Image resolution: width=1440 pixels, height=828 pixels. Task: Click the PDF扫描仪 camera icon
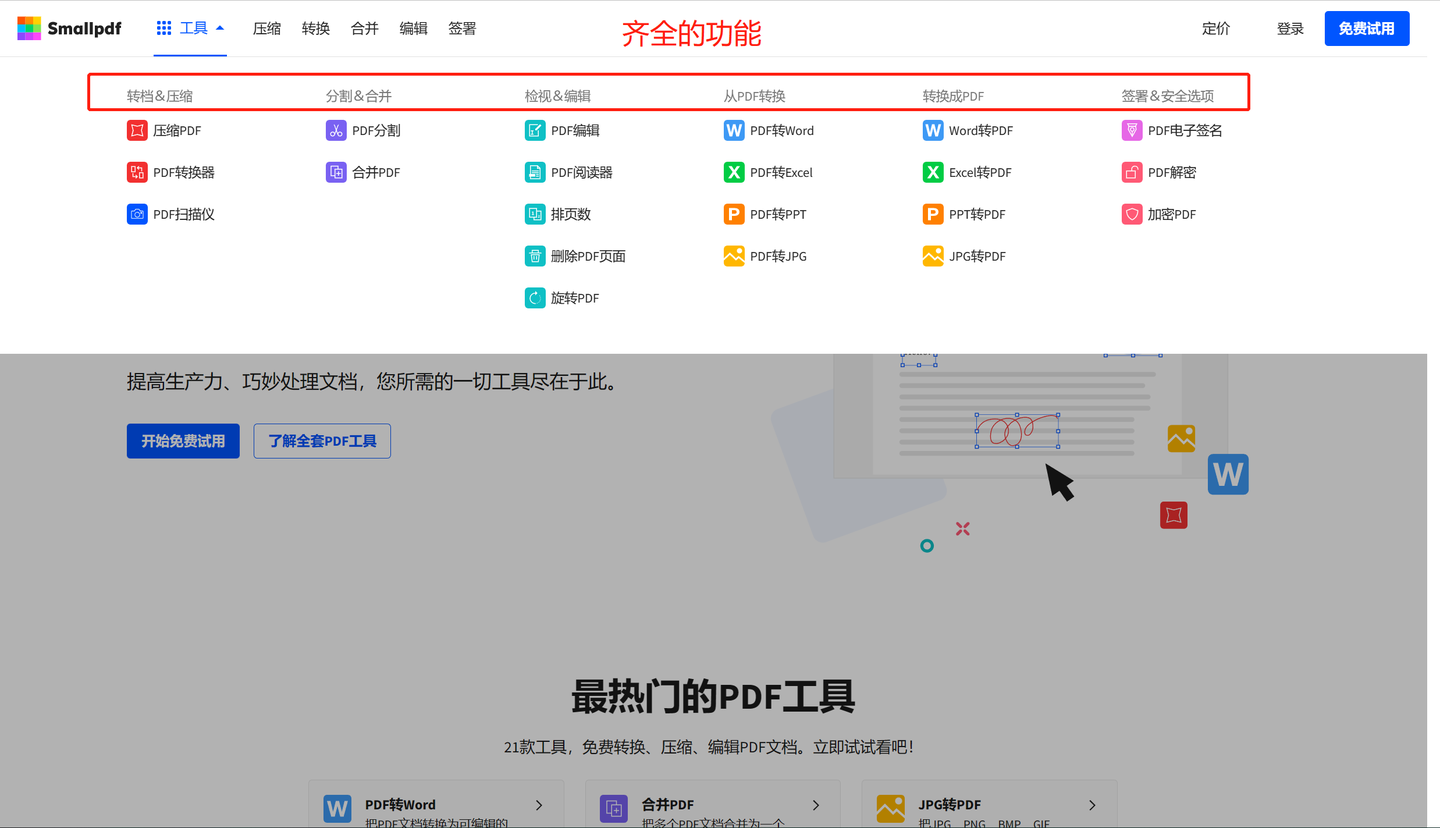[137, 214]
